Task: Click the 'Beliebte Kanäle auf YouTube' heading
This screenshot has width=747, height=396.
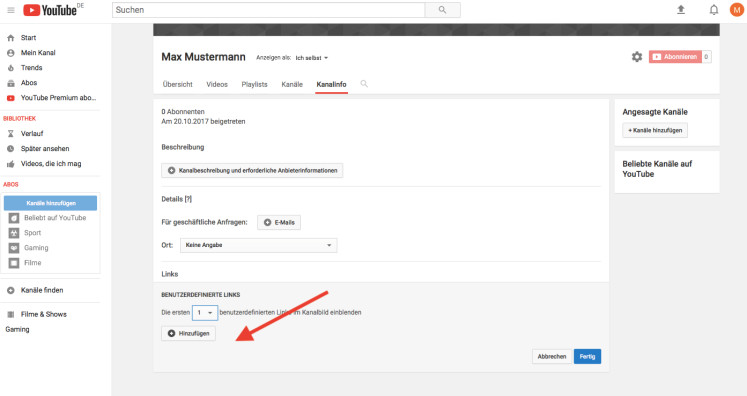Action: (657, 169)
